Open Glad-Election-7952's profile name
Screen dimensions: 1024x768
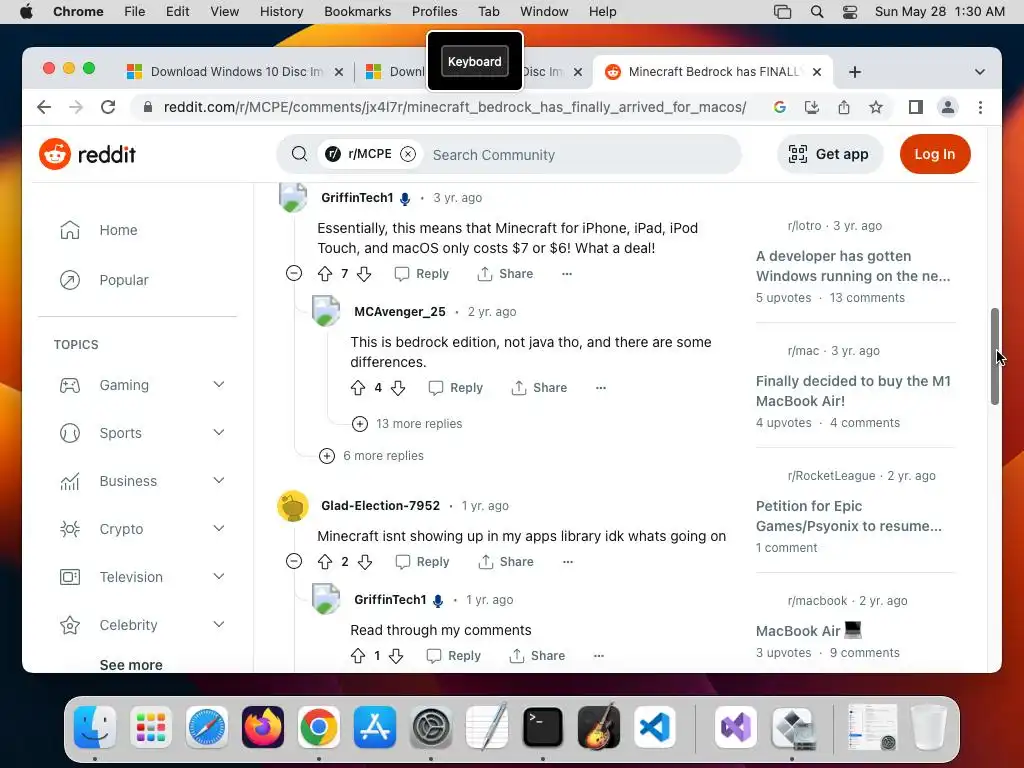tap(380, 505)
